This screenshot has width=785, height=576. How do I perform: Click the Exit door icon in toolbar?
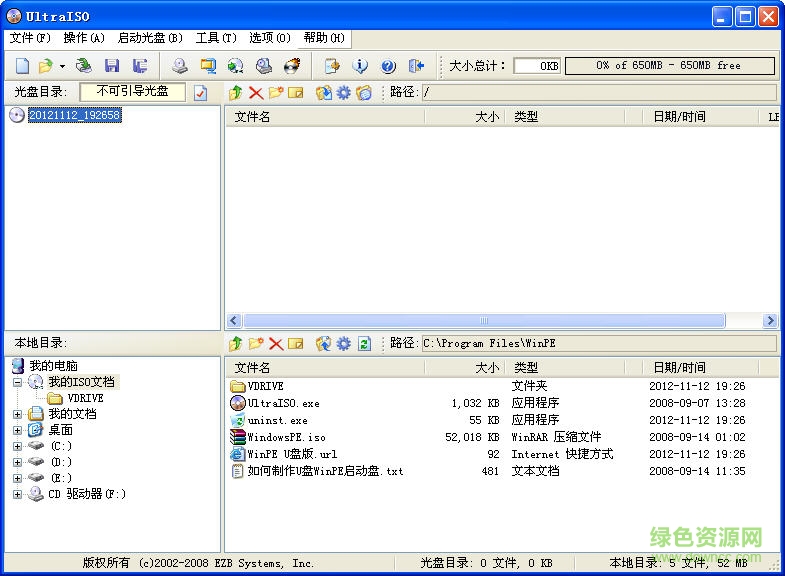point(416,66)
